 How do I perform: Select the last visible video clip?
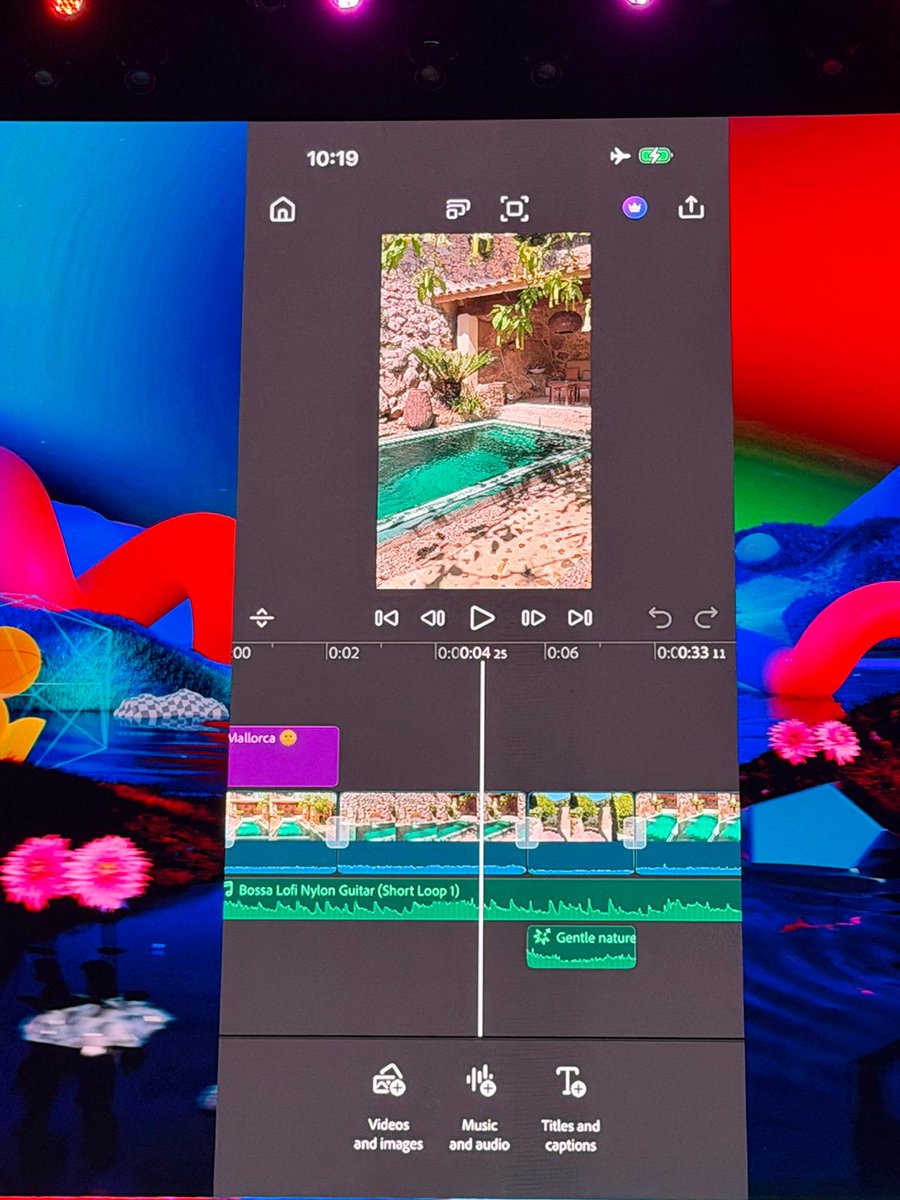(x=688, y=833)
